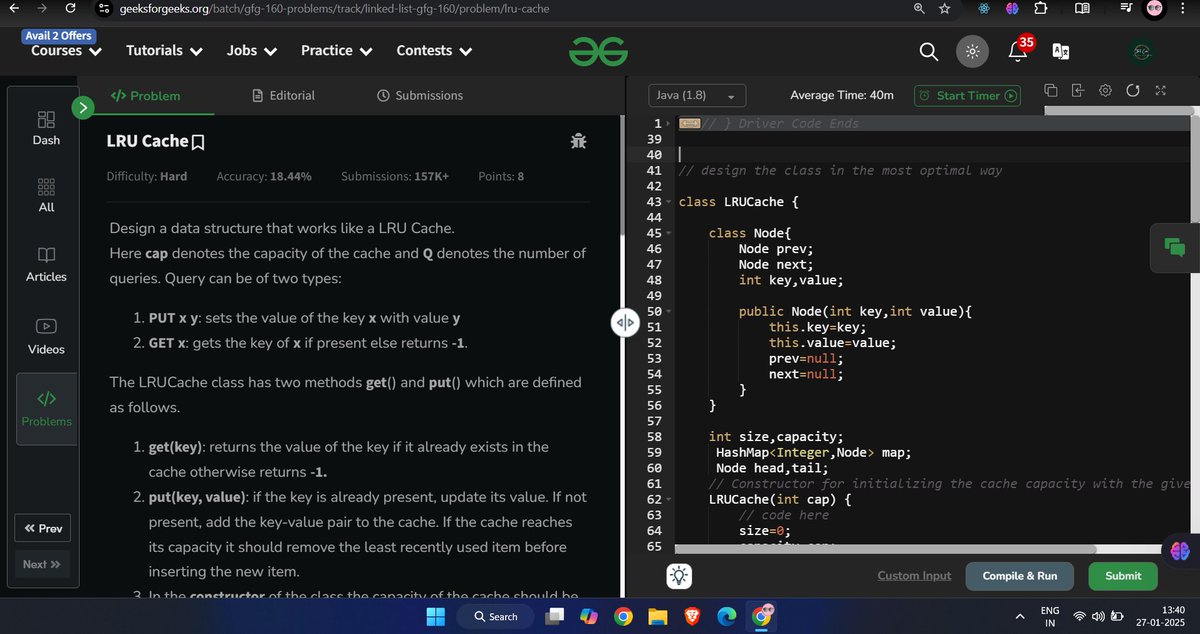Open browser reading mode book icon
Viewport: 1200px width, 634px height.
(x=1082, y=9)
